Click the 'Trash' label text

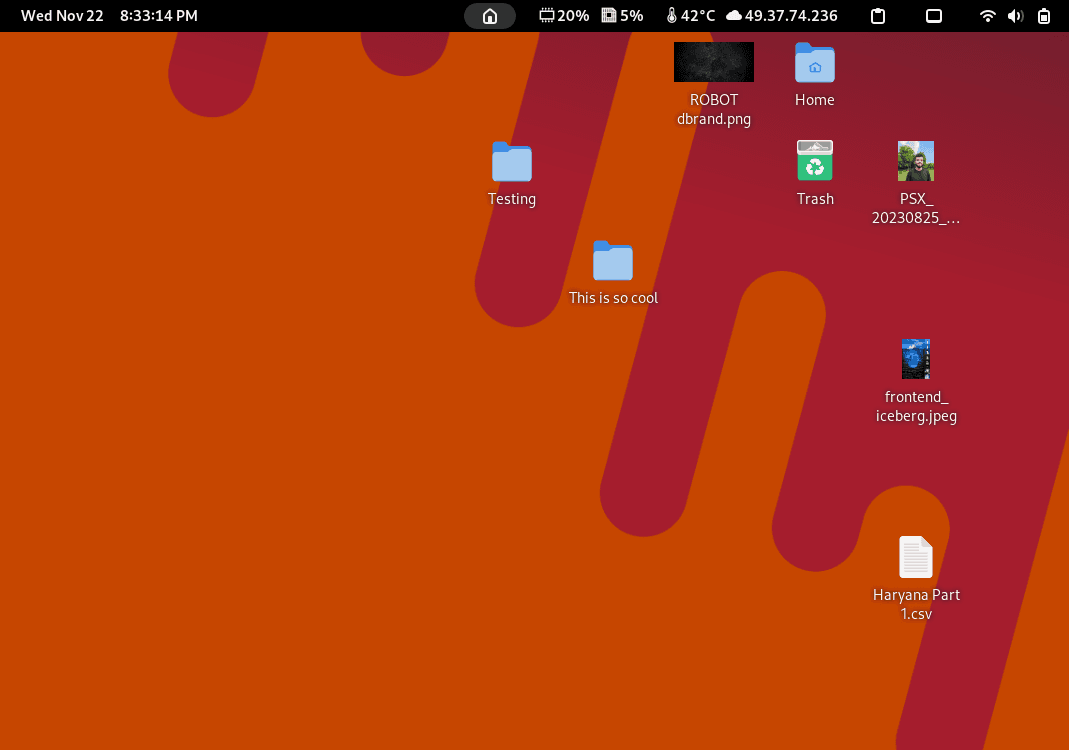[x=815, y=199]
